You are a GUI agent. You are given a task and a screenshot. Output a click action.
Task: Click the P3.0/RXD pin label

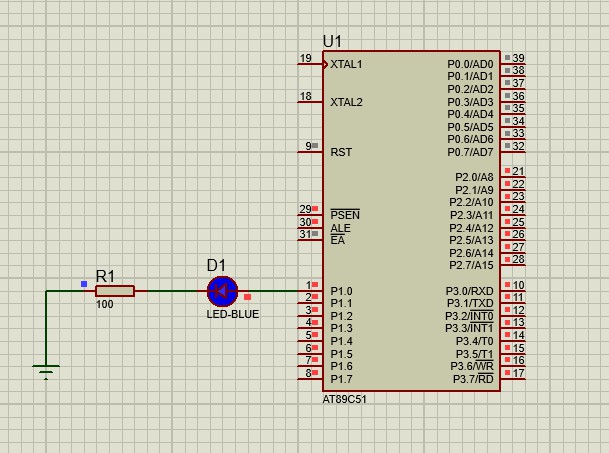[469, 291]
